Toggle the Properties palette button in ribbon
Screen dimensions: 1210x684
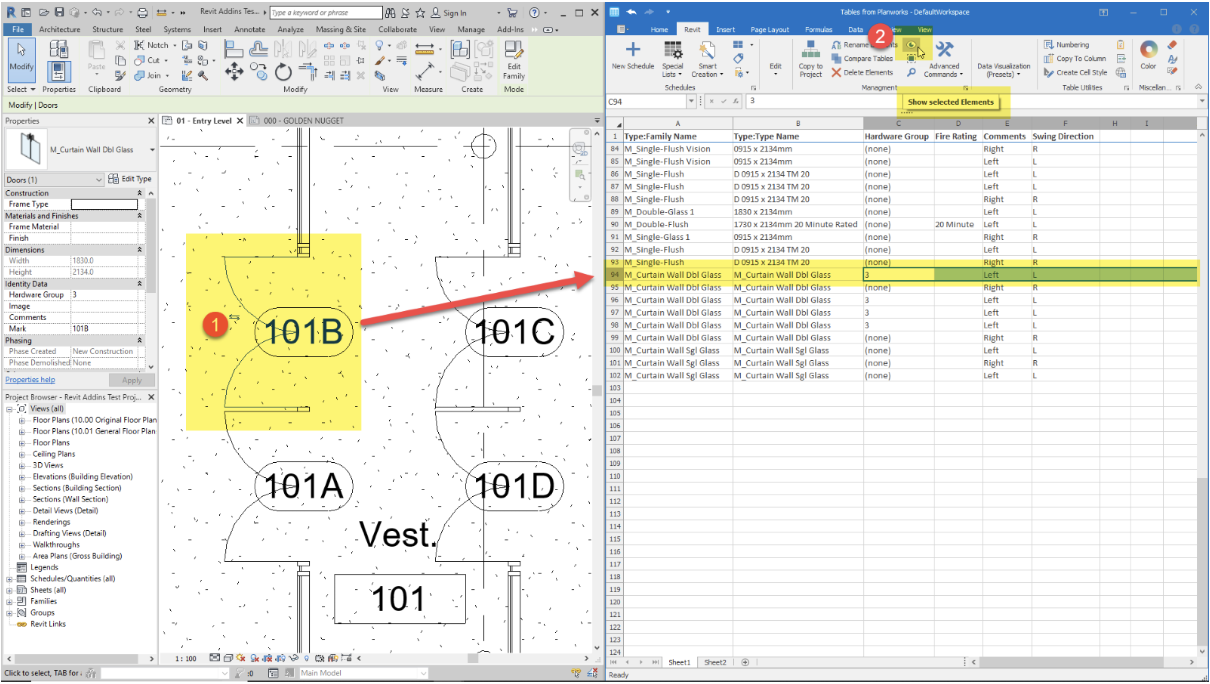pos(59,71)
